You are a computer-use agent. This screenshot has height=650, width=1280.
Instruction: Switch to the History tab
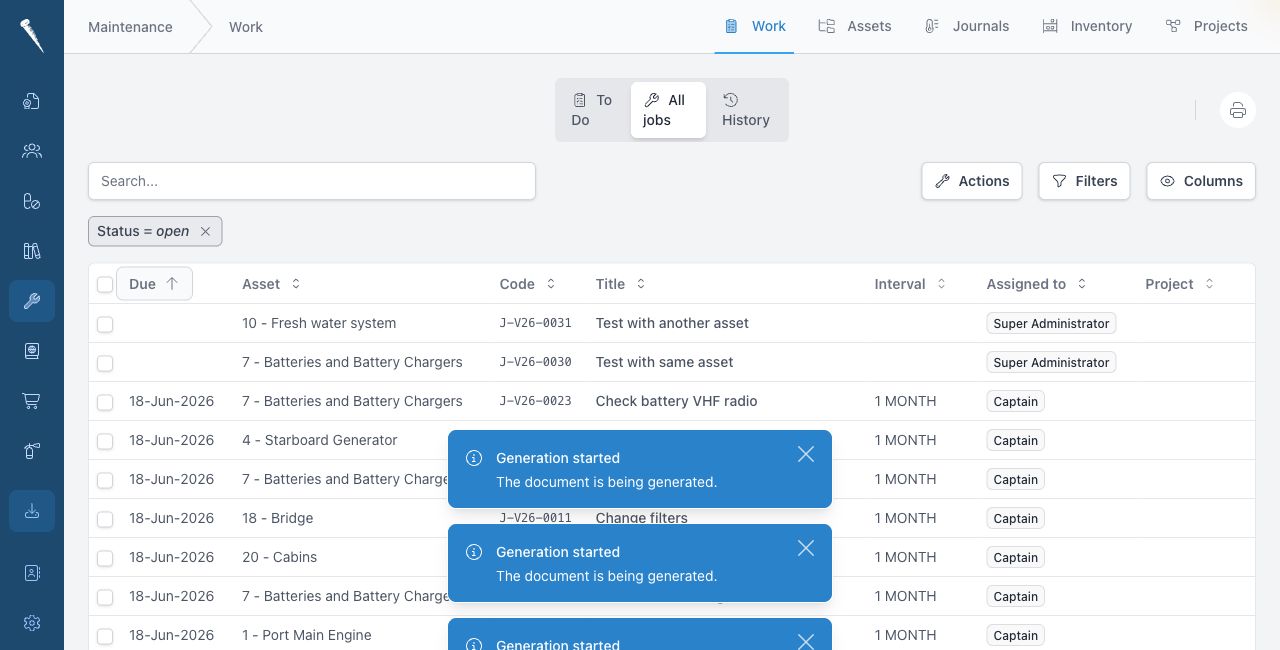tap(746, 110)
